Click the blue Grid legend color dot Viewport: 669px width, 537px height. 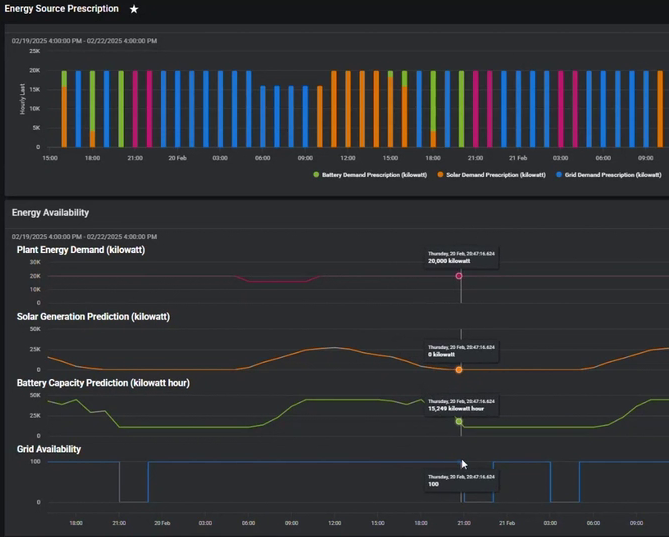coord(559,174)
